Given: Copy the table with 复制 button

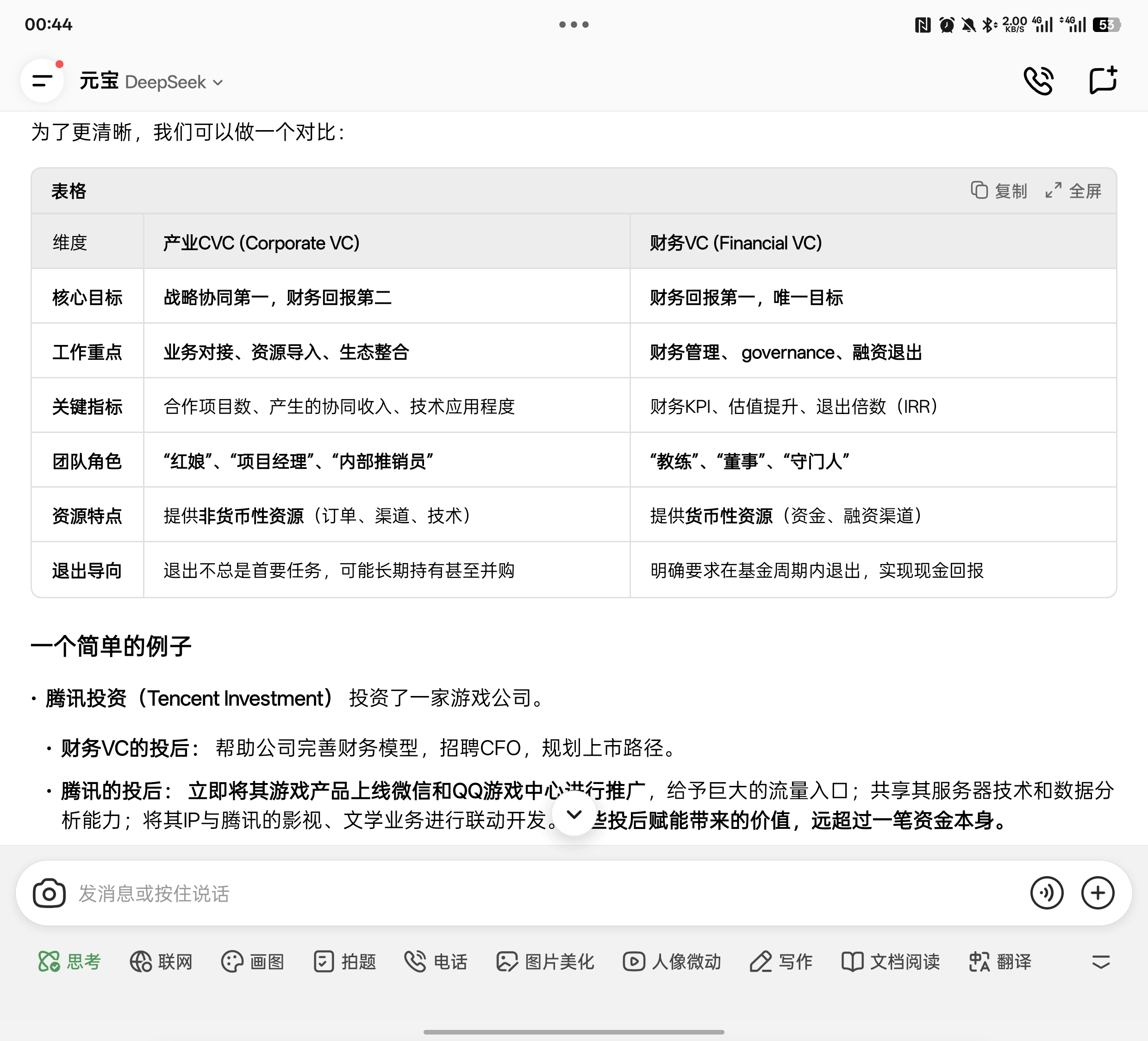Looking at the screenshot, I should pyautogui.click(x=999, y=191).
